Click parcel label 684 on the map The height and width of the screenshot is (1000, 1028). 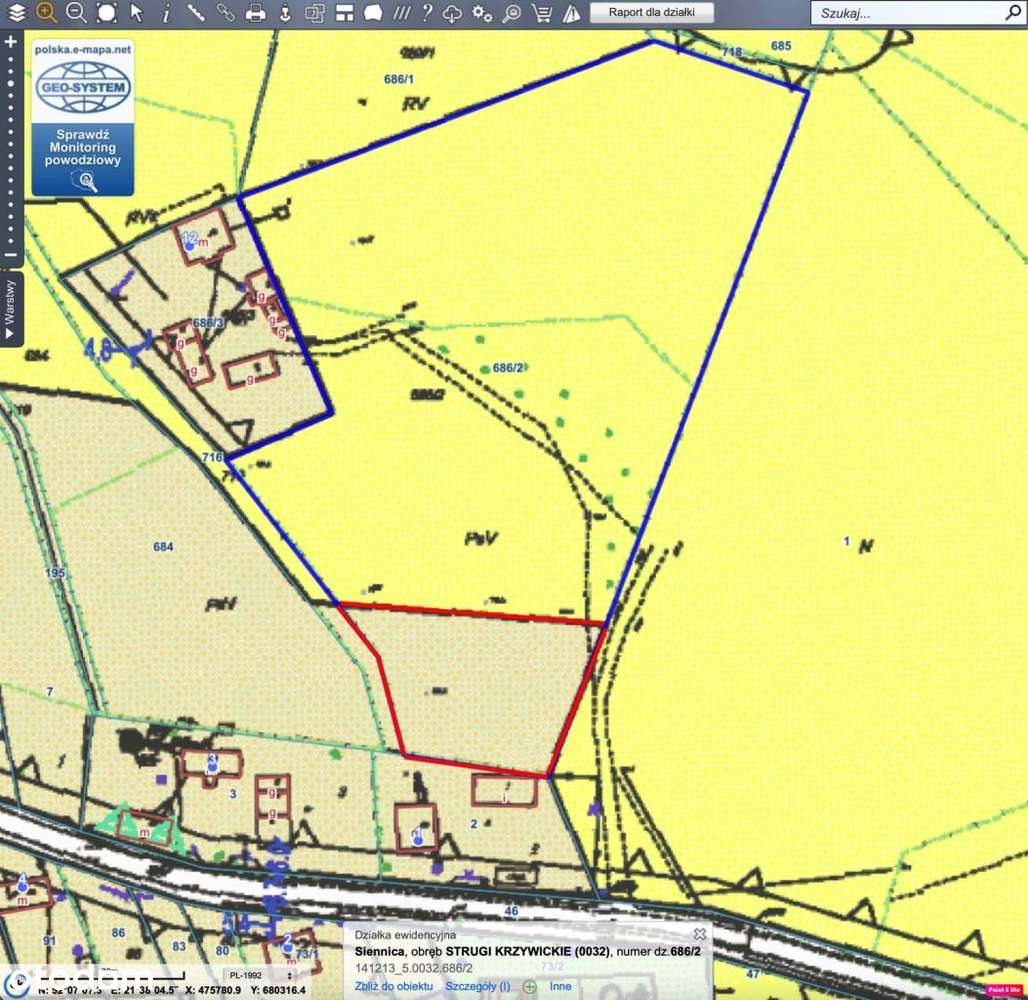[163, 546]
